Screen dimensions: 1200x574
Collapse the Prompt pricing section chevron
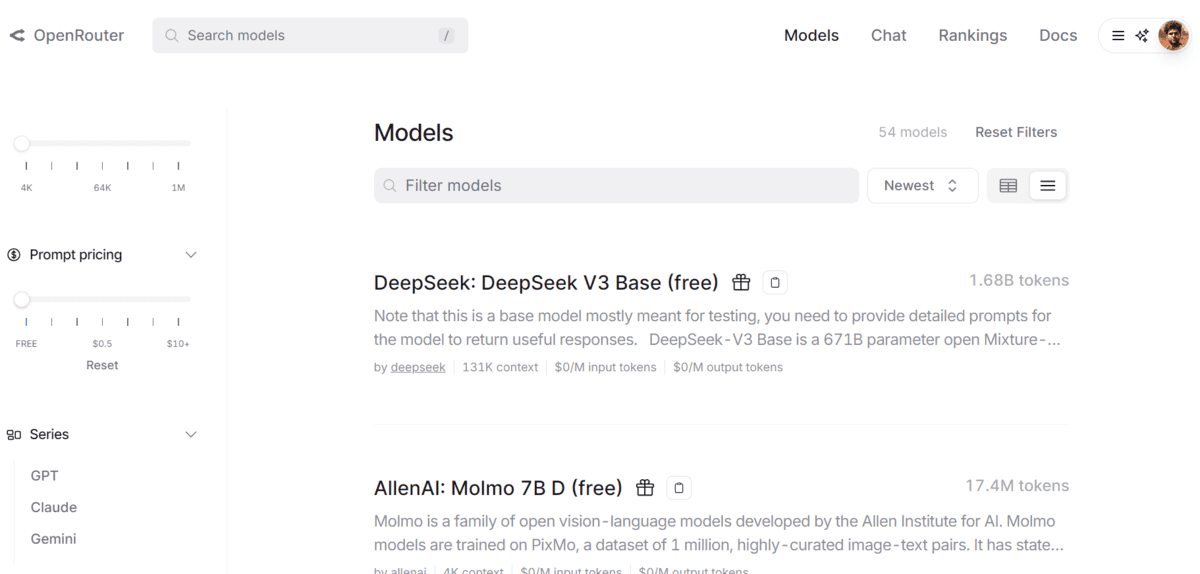191,255
